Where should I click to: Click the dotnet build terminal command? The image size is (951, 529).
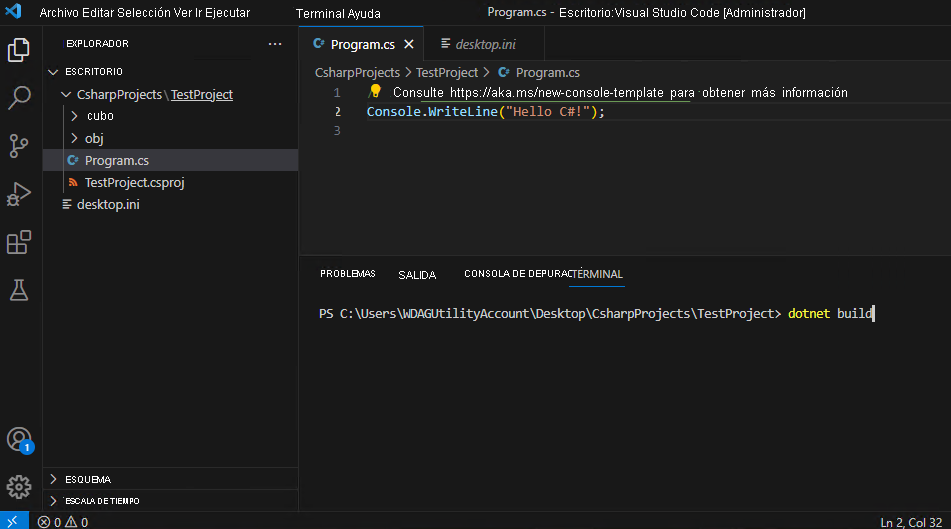pos(830,314)
